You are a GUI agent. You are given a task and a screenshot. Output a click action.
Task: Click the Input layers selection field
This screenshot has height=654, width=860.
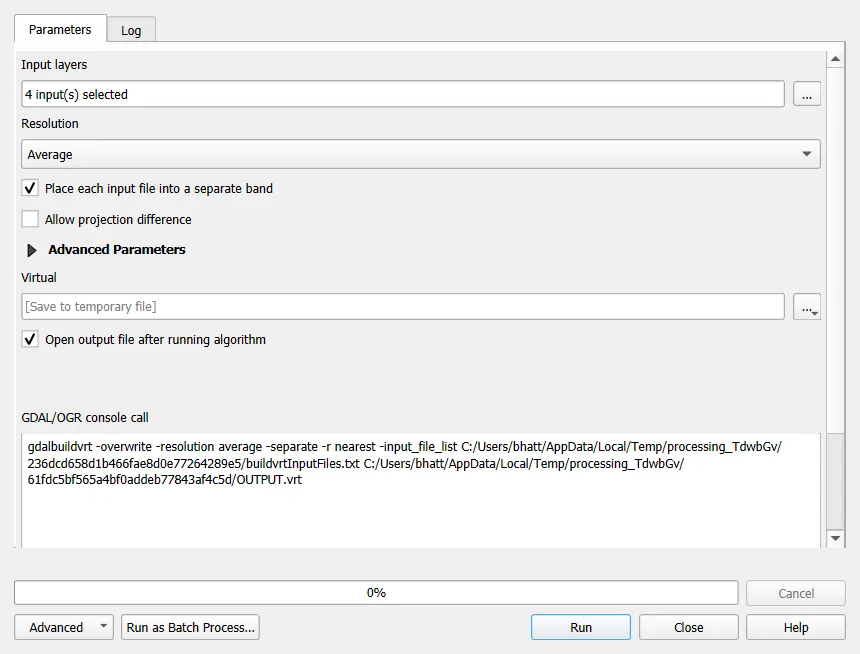pyautogui.click(x=403, y=94)
